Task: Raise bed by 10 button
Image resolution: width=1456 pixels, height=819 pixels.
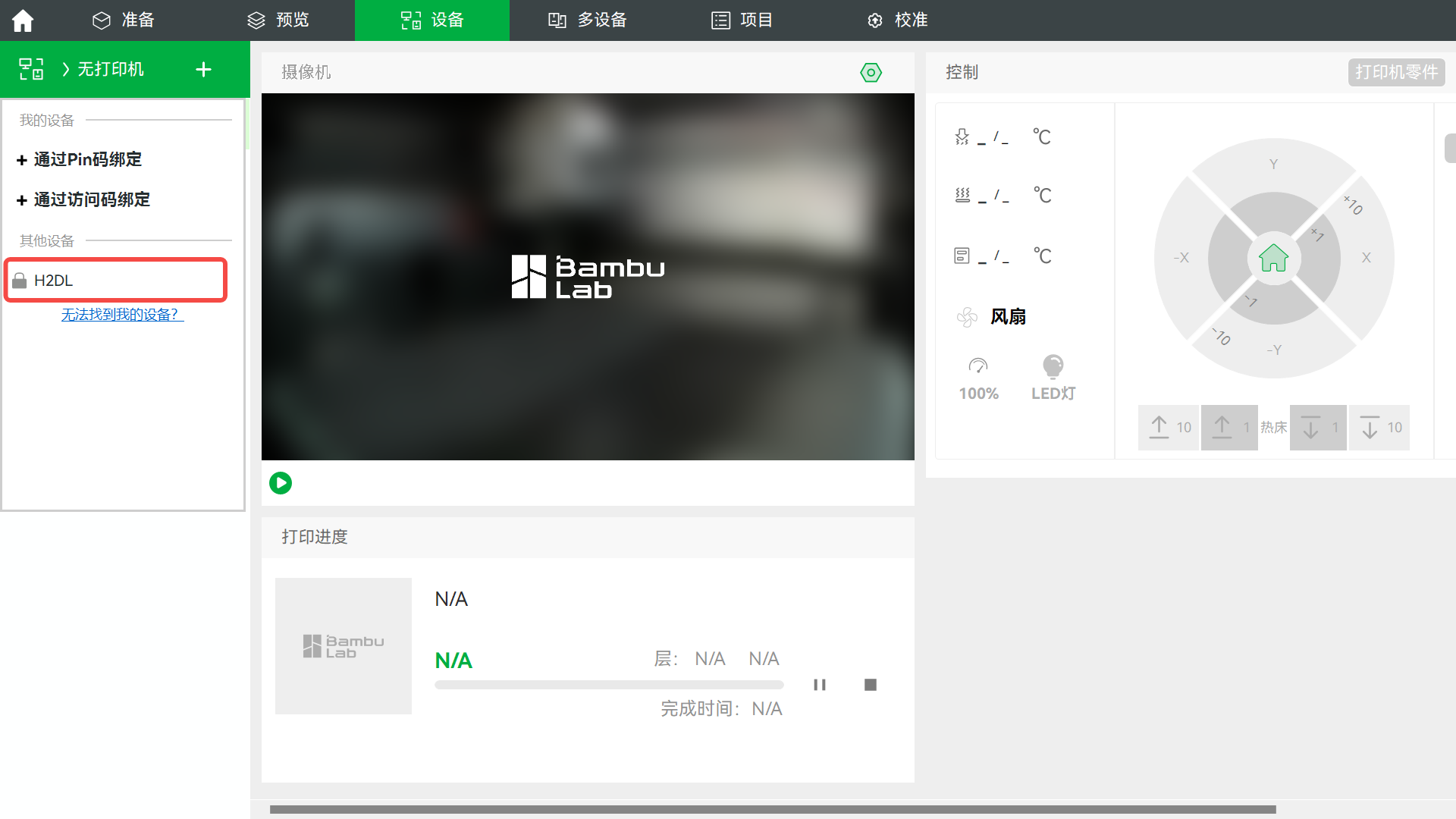Action: point(1169,428)
